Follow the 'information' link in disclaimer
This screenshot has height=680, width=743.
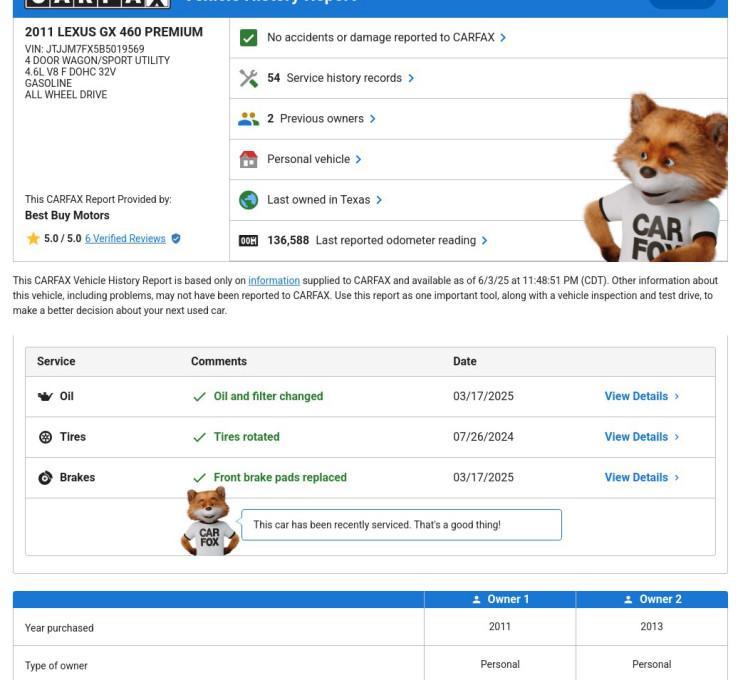click(x=274, y=281)
